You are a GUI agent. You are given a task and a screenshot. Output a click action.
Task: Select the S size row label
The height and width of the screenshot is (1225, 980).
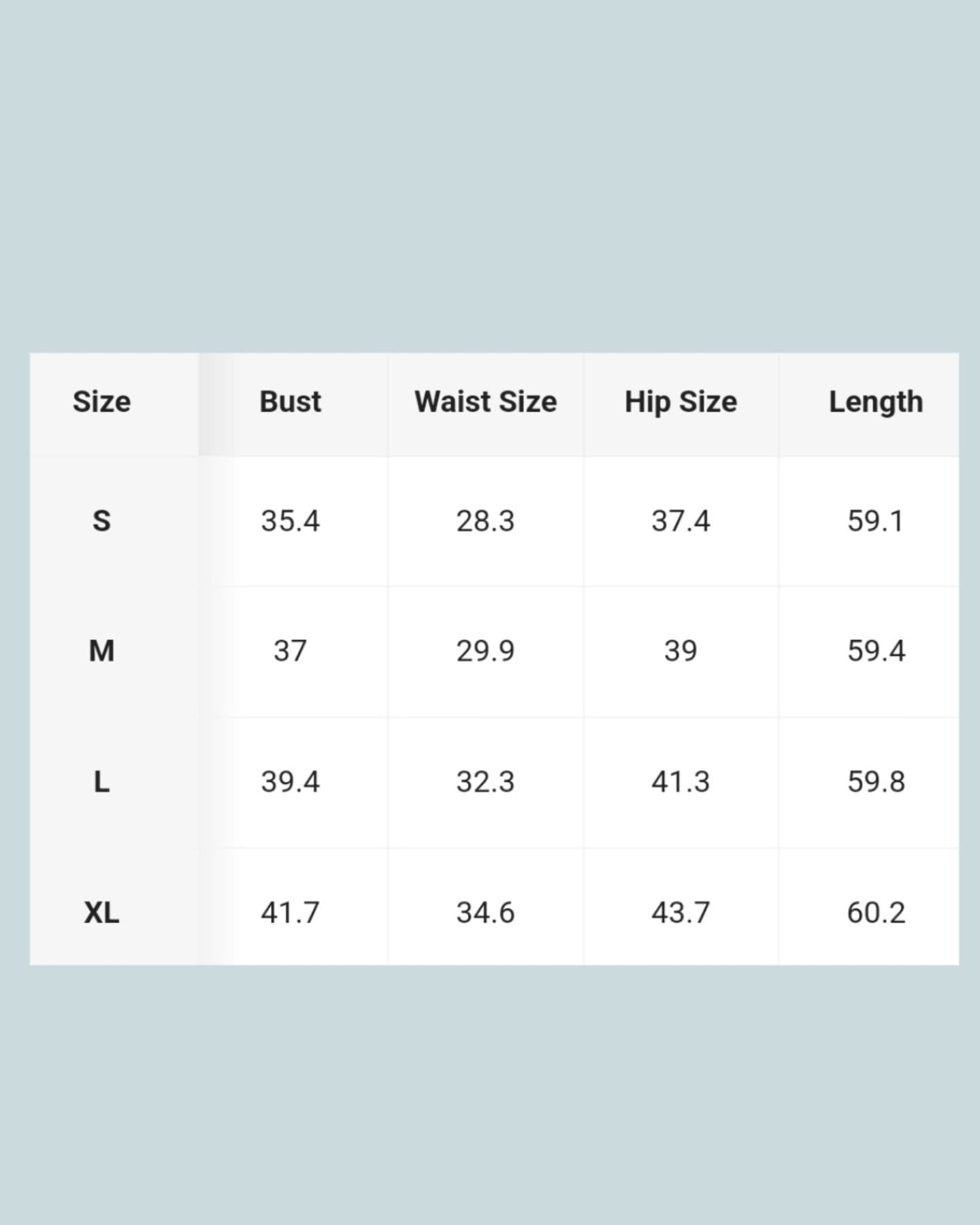point(101,521)
